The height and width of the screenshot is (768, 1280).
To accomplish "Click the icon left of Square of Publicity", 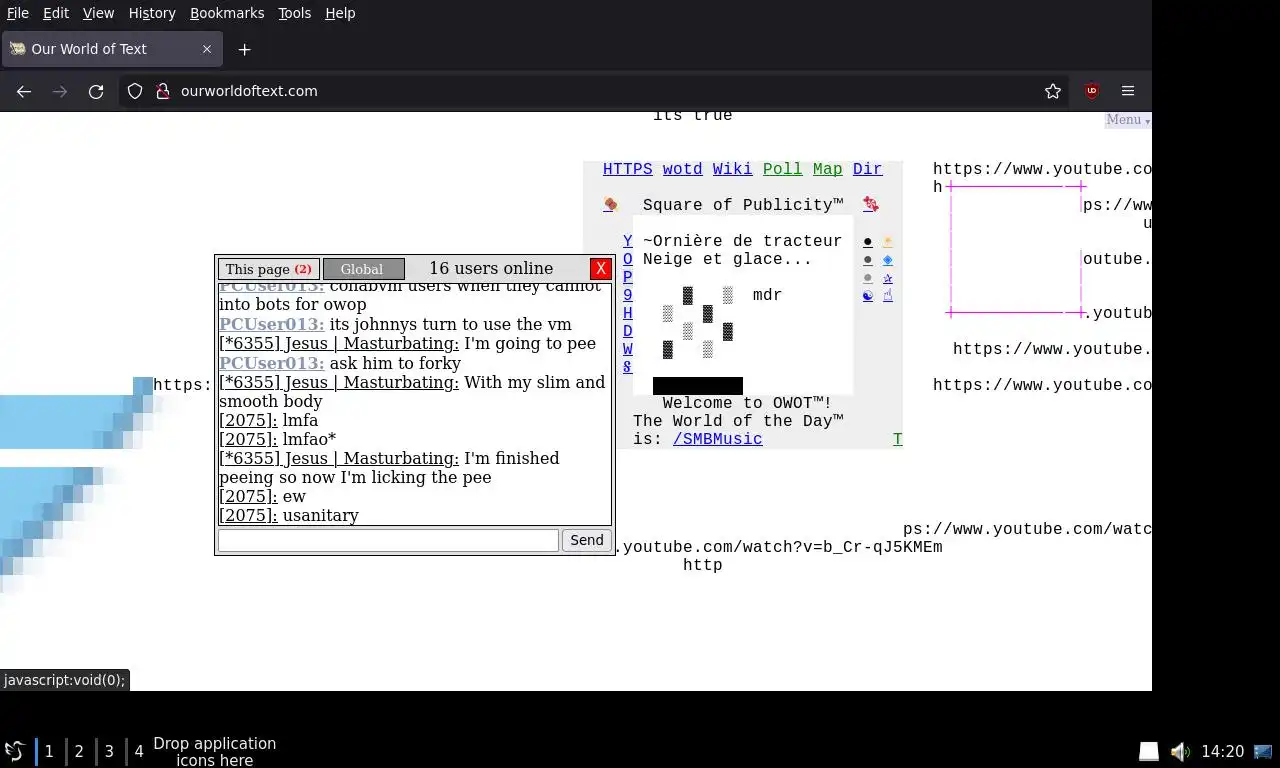I will [610, 205].
